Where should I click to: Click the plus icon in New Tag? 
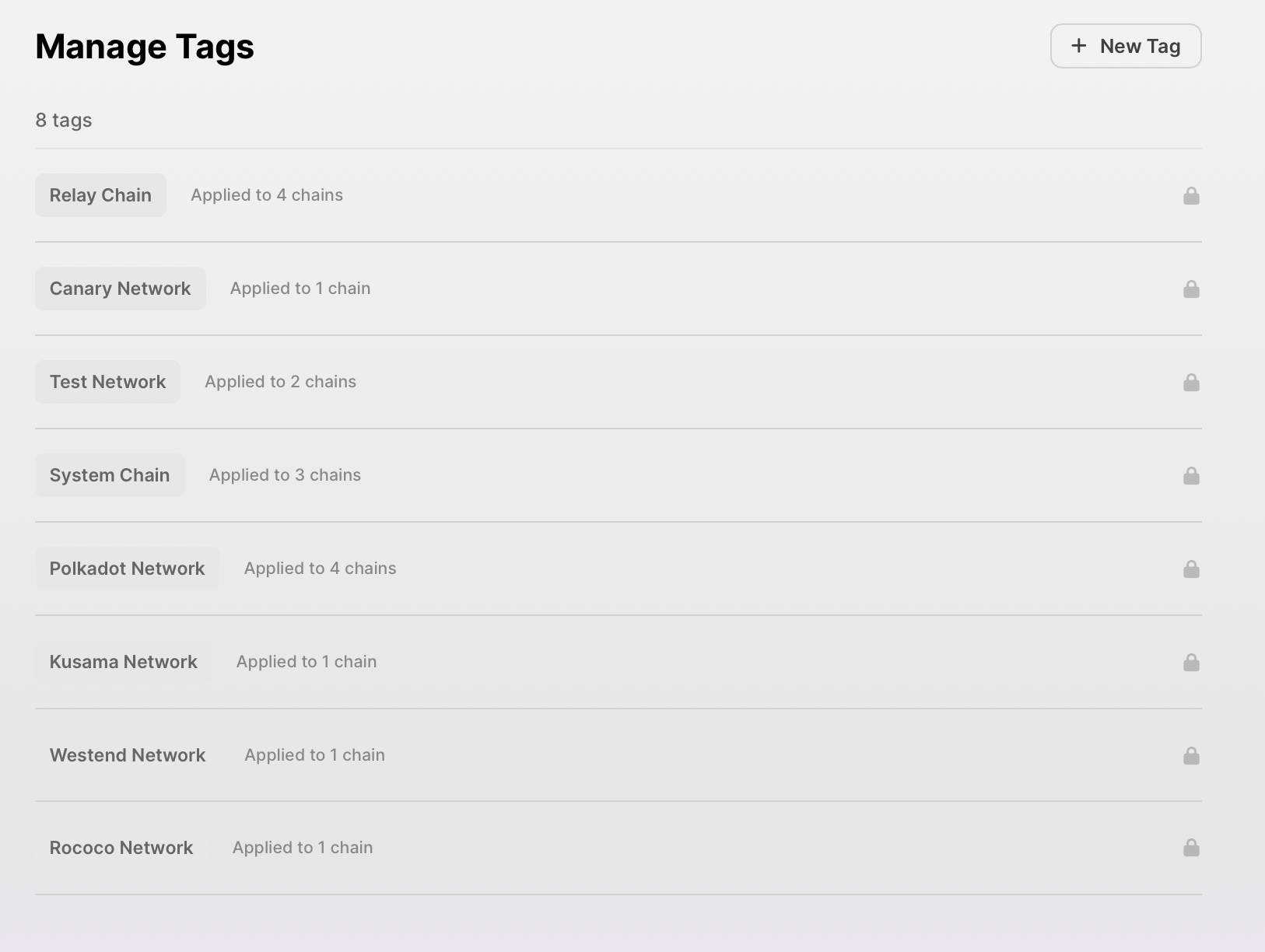tap(1079, 46)
